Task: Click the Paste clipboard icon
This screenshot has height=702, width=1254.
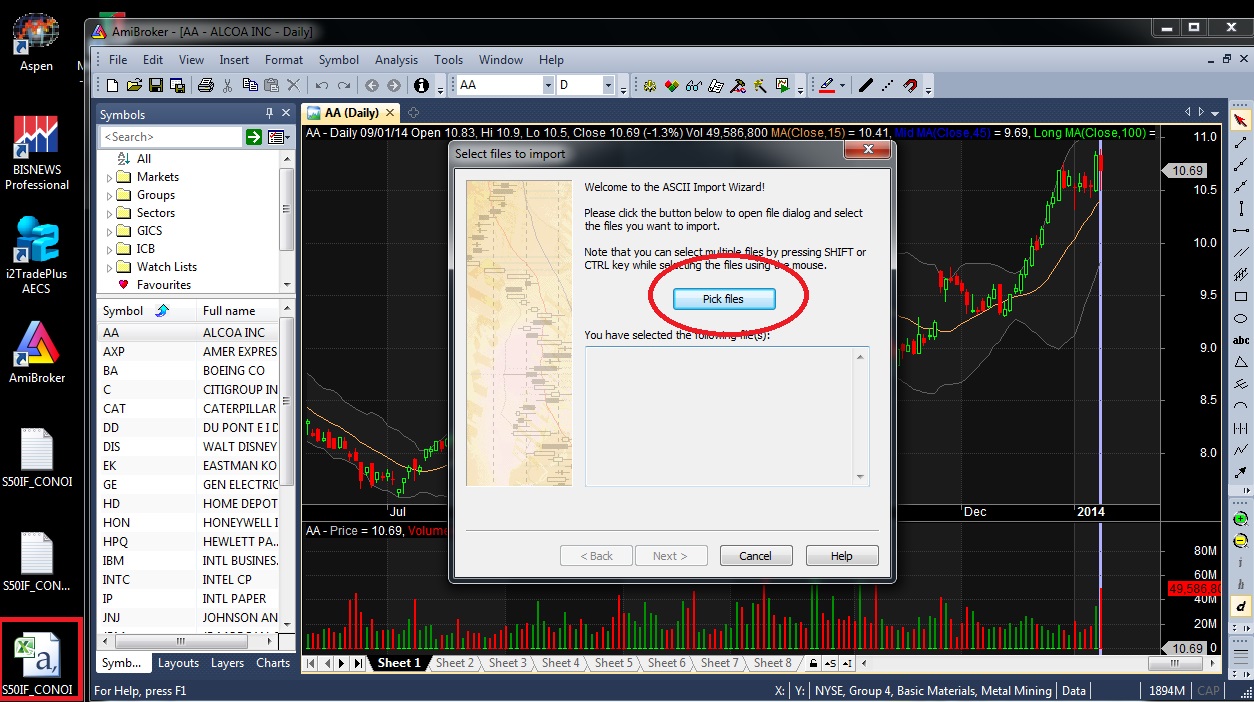Action: pyautogui.click(x=271, y=86)
